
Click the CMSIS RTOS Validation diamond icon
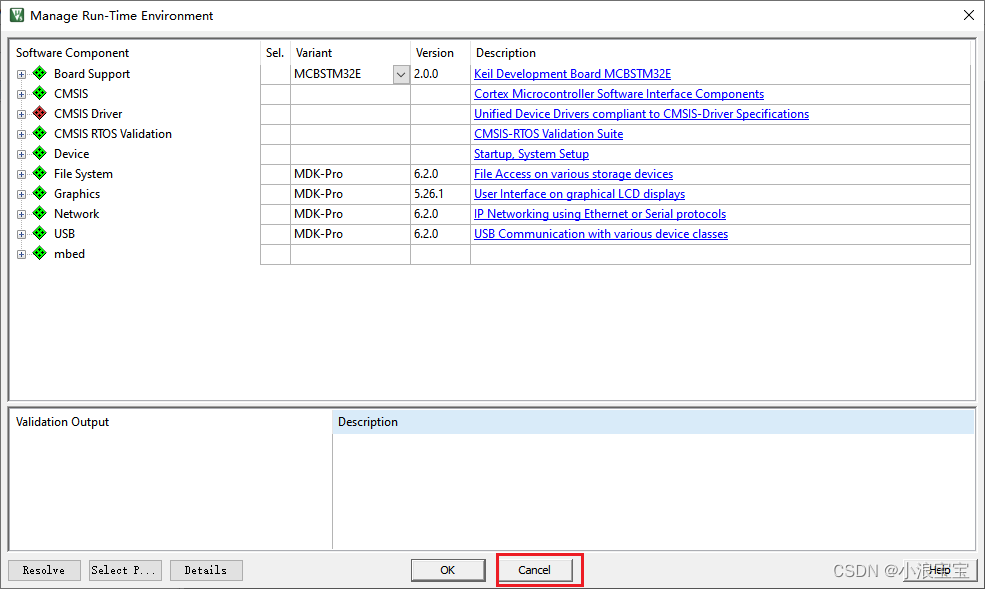[40, 134]
